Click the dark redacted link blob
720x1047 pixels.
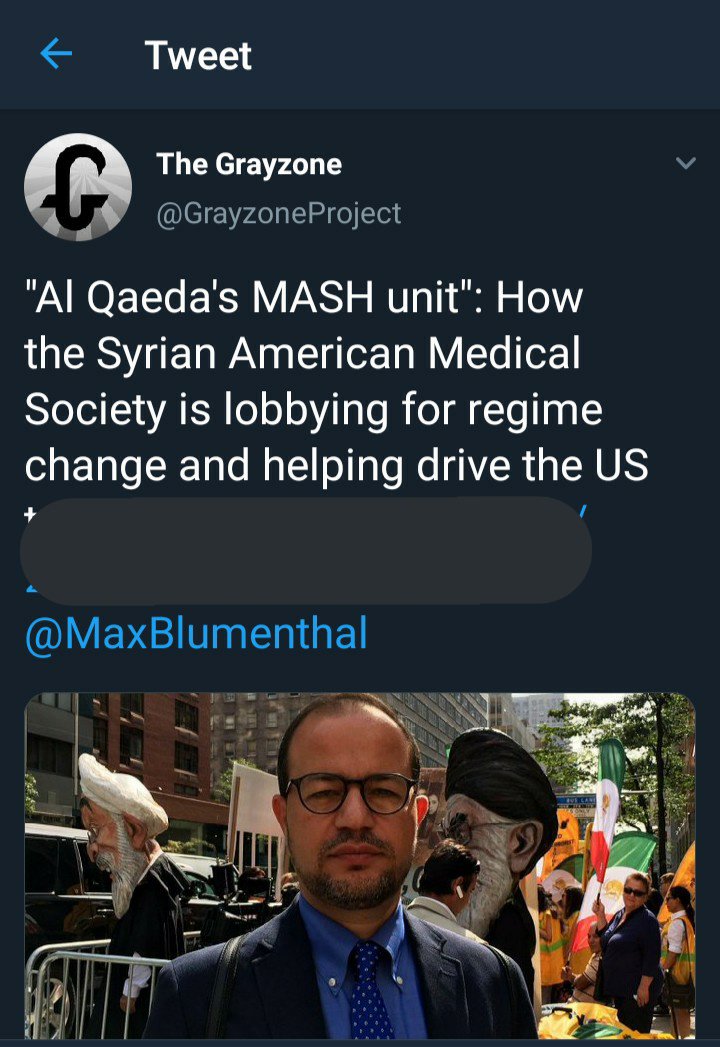[306, 550]
